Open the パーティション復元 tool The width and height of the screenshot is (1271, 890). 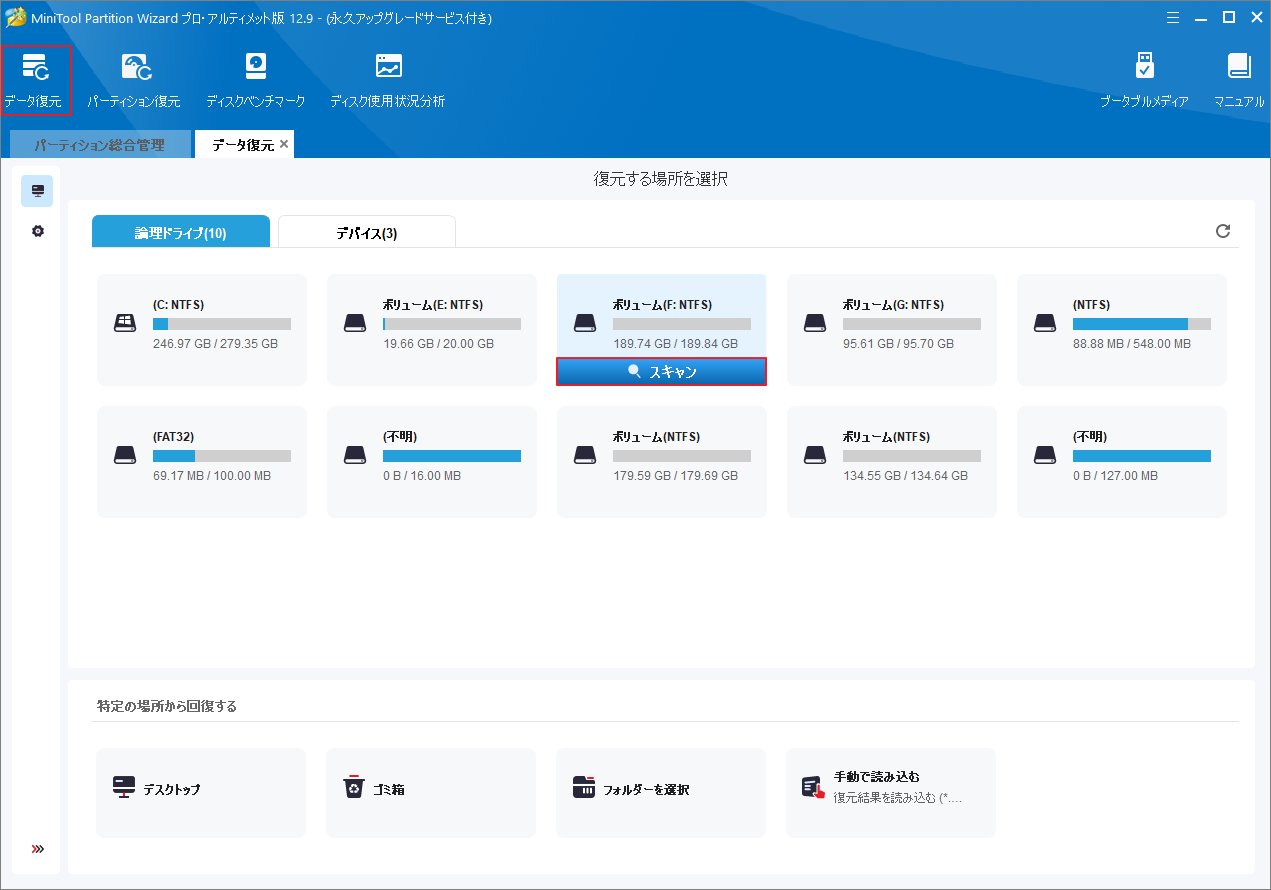click(134, 80)
